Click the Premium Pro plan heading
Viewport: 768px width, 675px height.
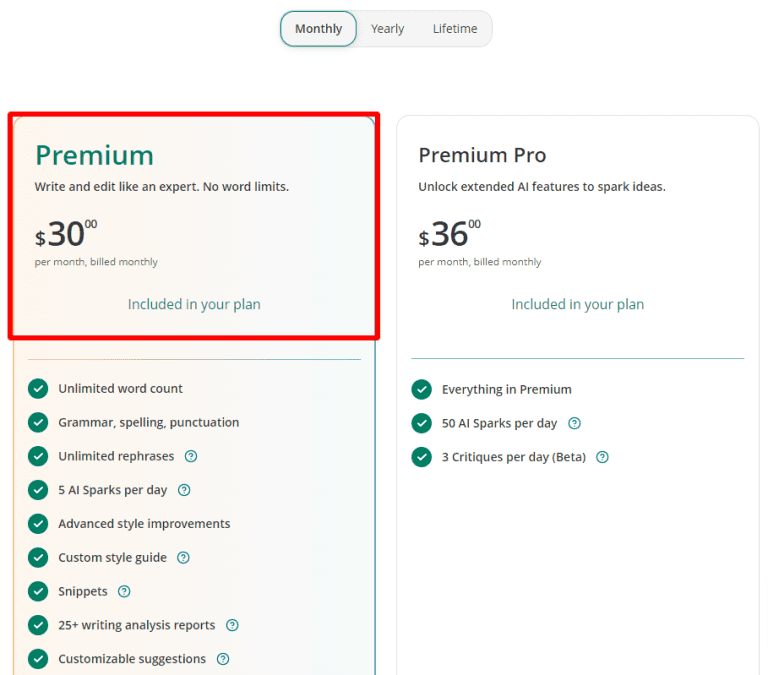pyautogui.click(x=482, y=155)
